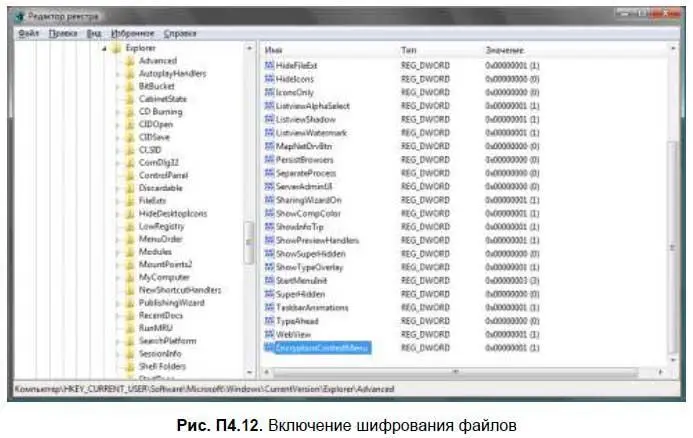The height and width of the screenshot is (438, 693).
Task: Click the SharingWizardOn value icon
Action: click(269, 200)
